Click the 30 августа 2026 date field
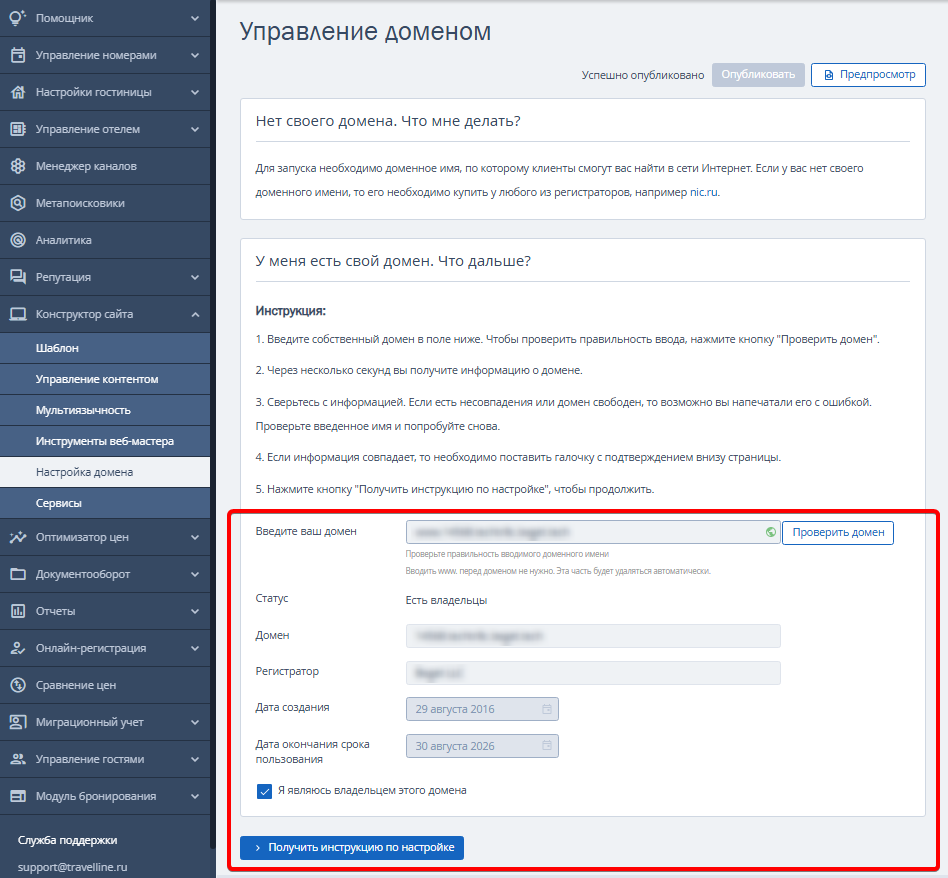 (482, 746)
